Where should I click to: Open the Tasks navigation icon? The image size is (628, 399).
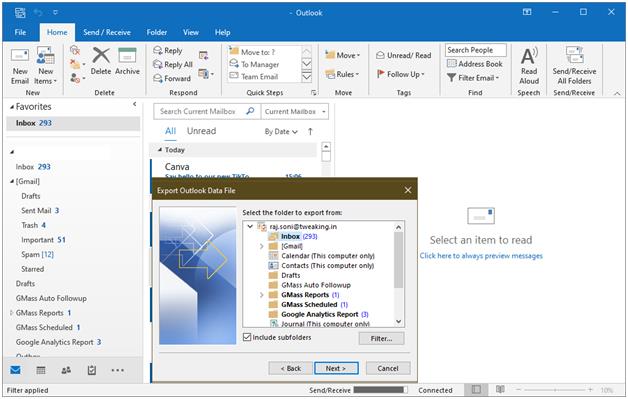pyautogui.click(x=92, y=370)
